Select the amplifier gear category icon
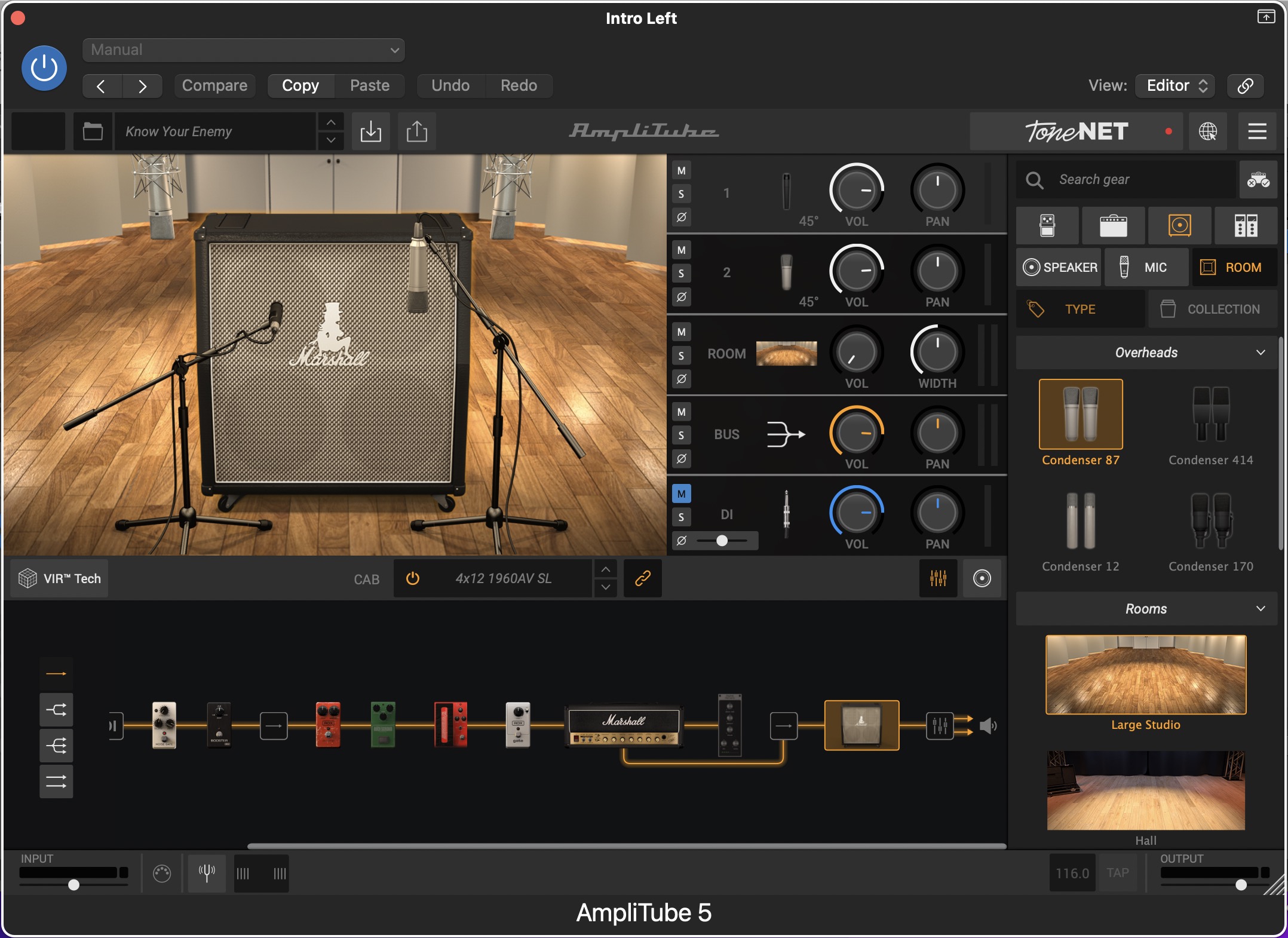This screenshot has width=1288, height=938. tap(1114, 226)
